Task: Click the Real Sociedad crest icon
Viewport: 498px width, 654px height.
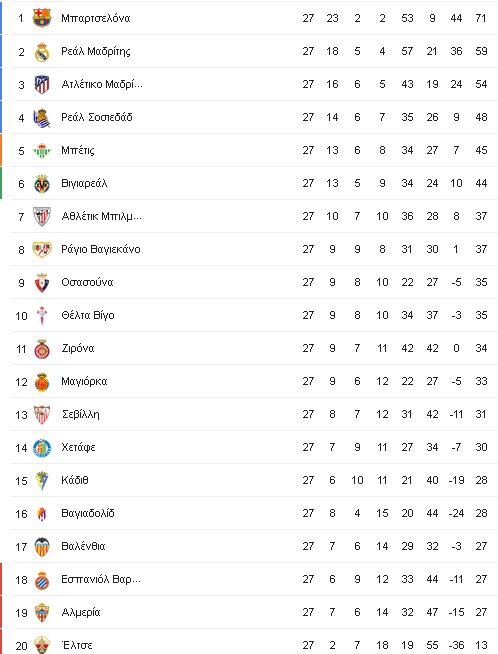Action: pos(42,118)
